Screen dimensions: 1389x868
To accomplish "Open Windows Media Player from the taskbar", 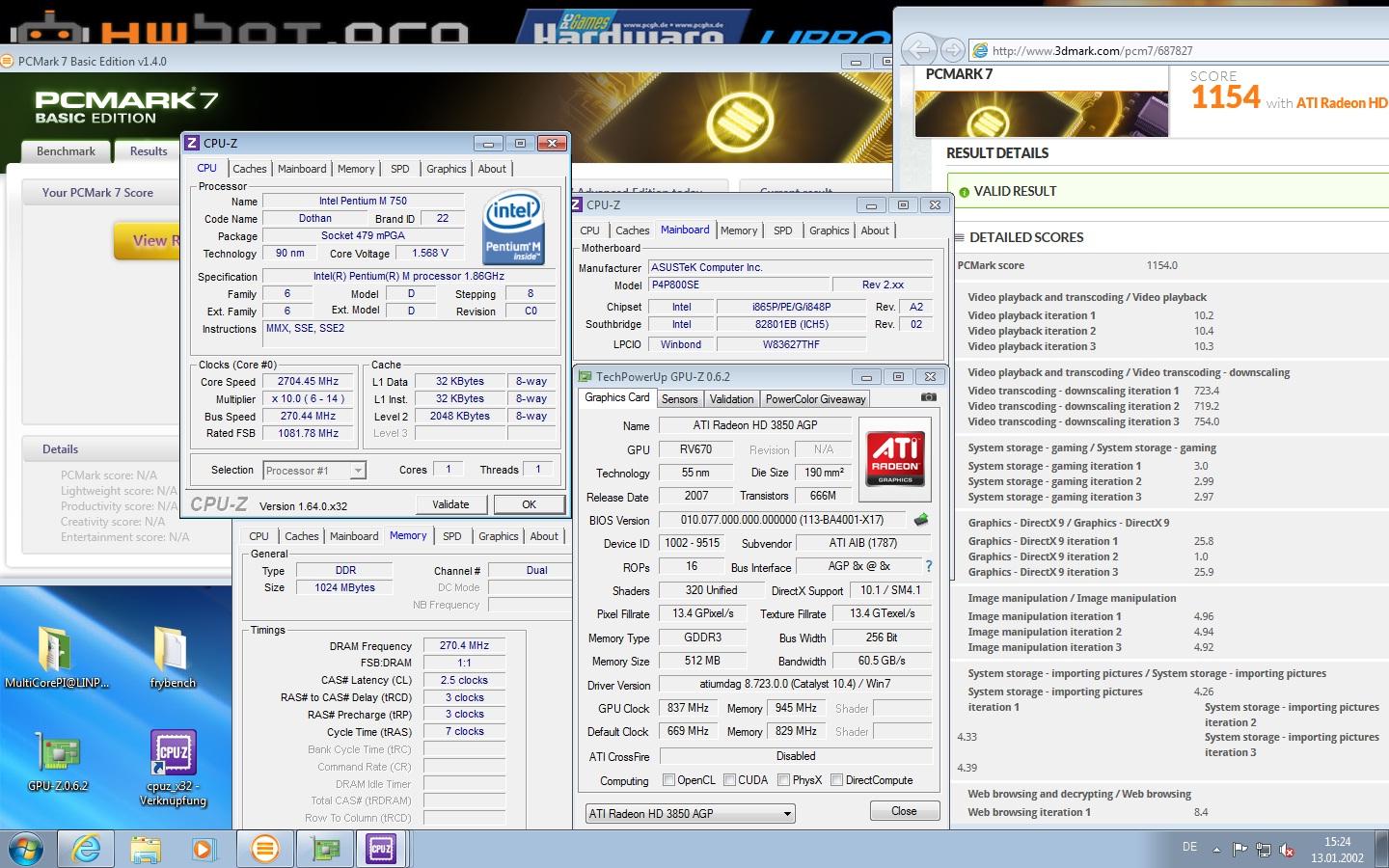I will click(203, 850).
